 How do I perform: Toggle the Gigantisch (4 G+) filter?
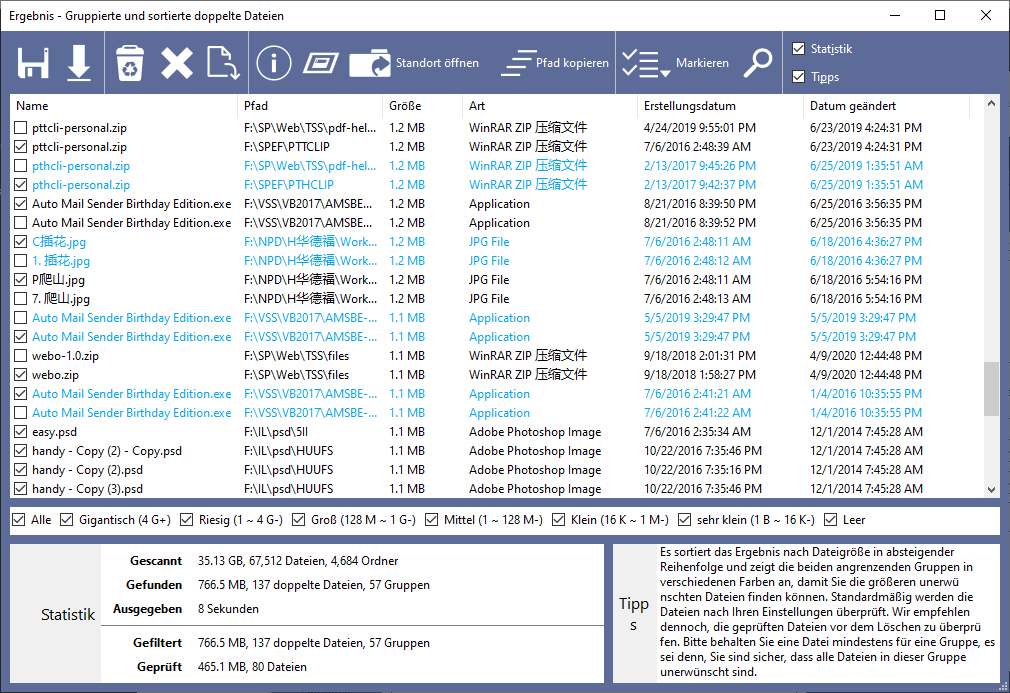(66, 520)
